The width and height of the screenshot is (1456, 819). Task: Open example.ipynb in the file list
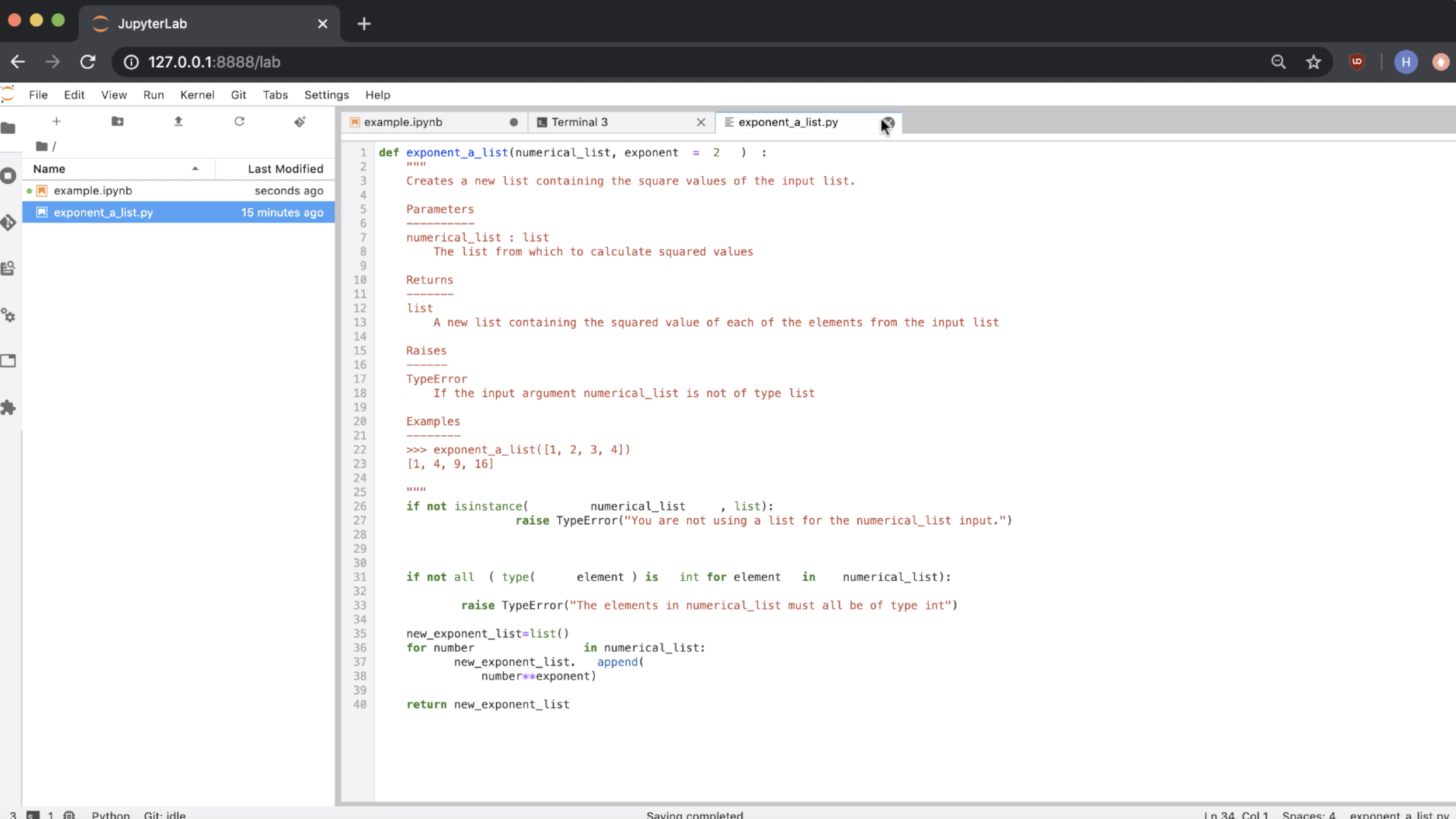tap(93, 191)
